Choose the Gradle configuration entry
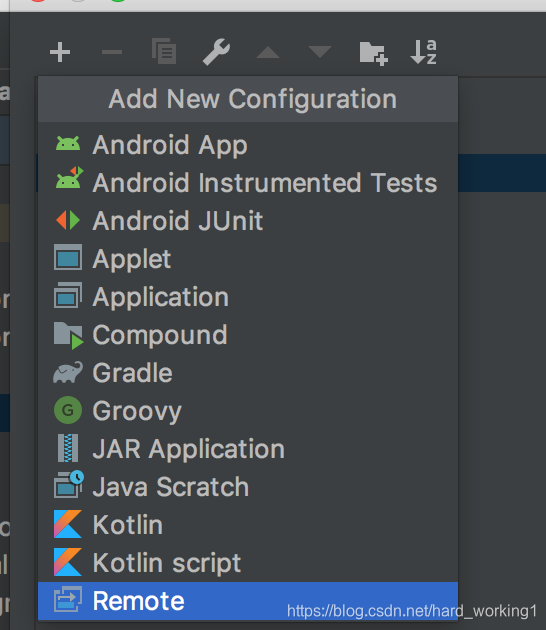546x630 pixels. [248, 372]
